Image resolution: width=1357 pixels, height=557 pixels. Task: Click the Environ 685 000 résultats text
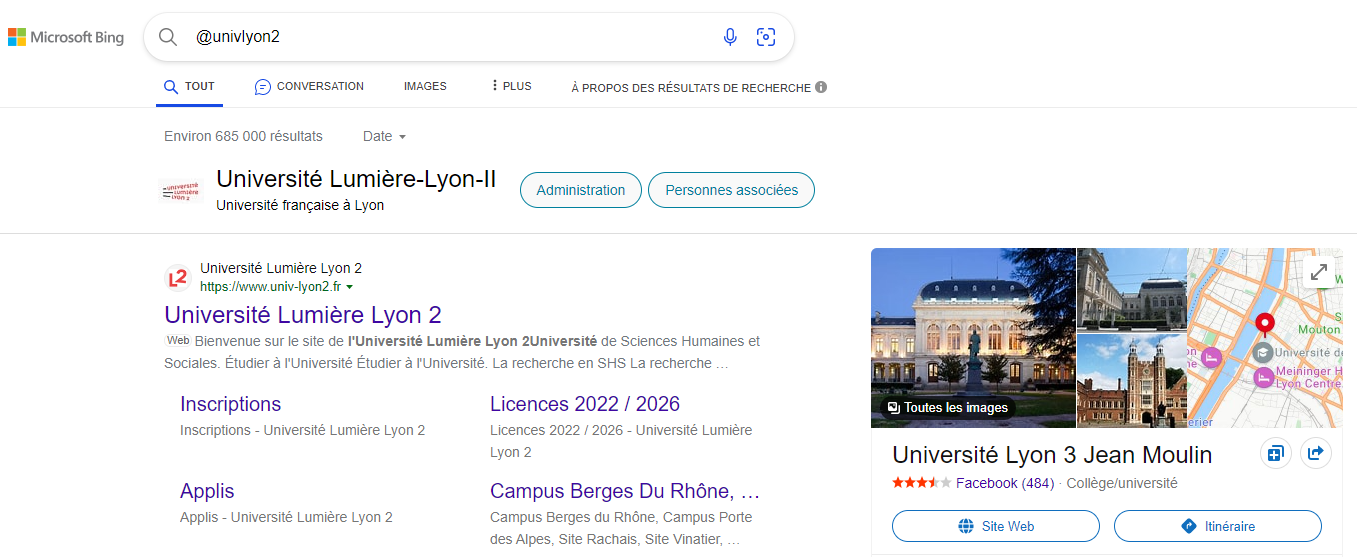(243, 136)
